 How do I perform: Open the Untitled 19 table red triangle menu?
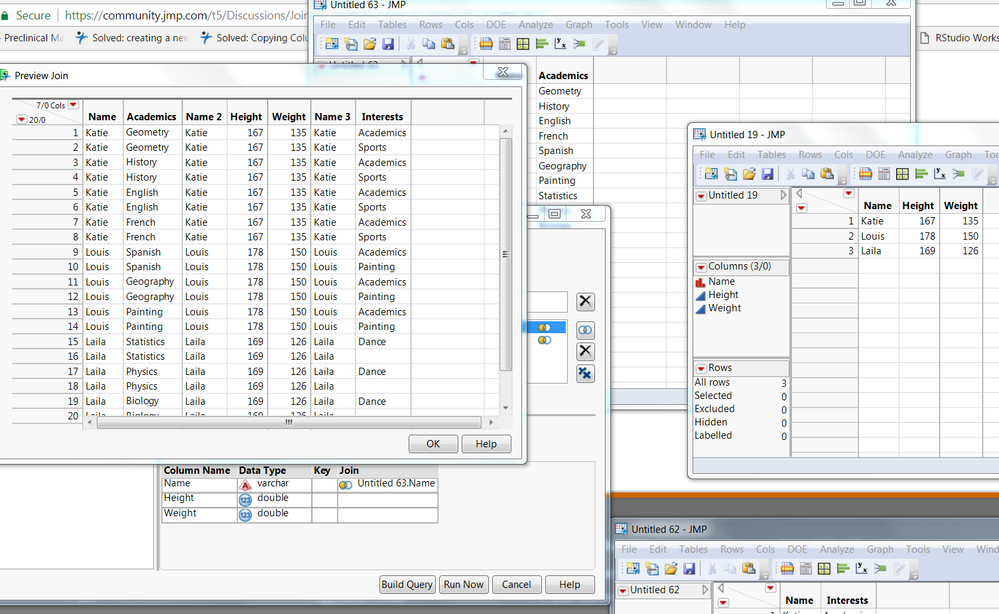point(700,195)
